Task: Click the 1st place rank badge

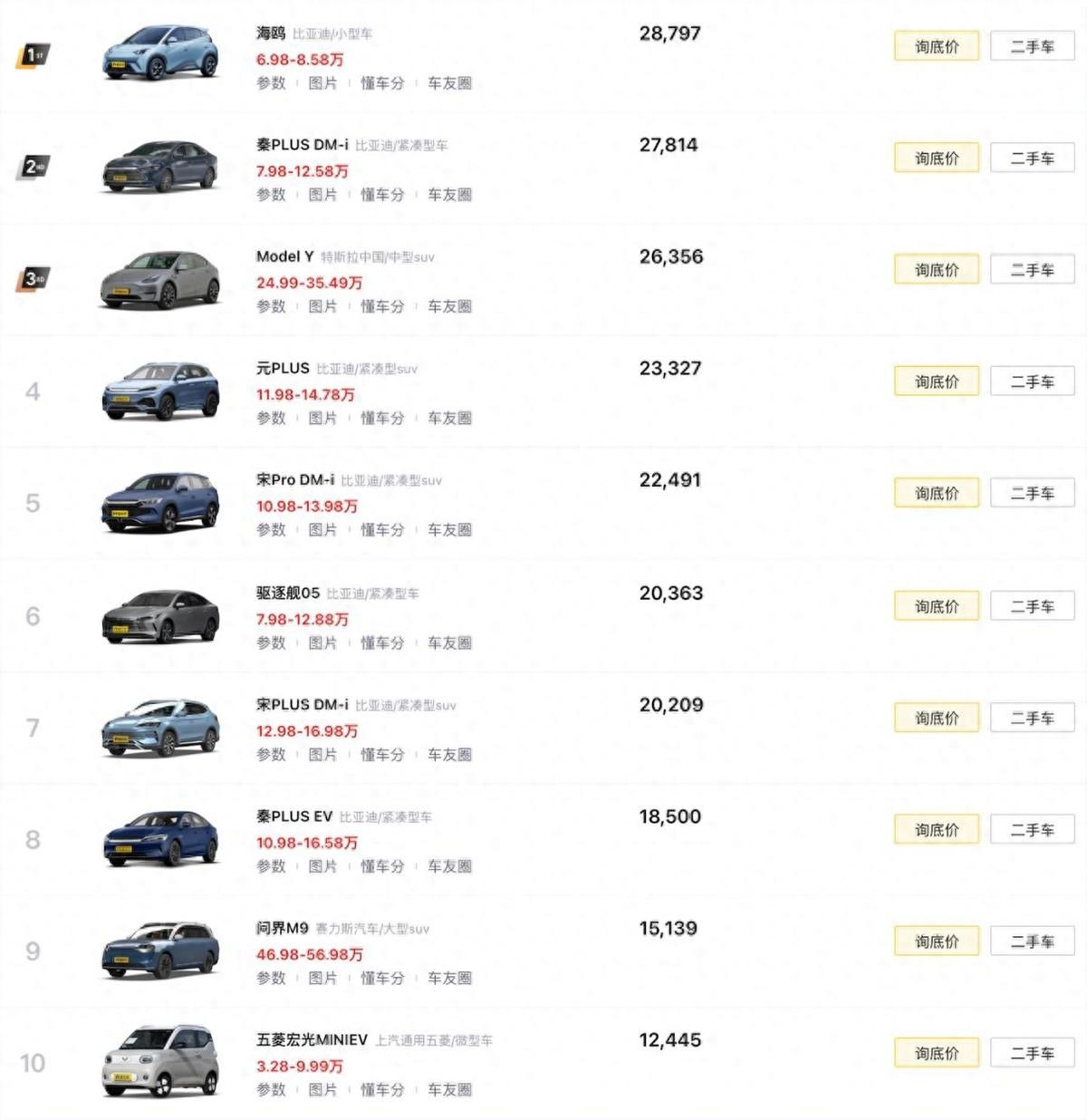Action: 34,56
